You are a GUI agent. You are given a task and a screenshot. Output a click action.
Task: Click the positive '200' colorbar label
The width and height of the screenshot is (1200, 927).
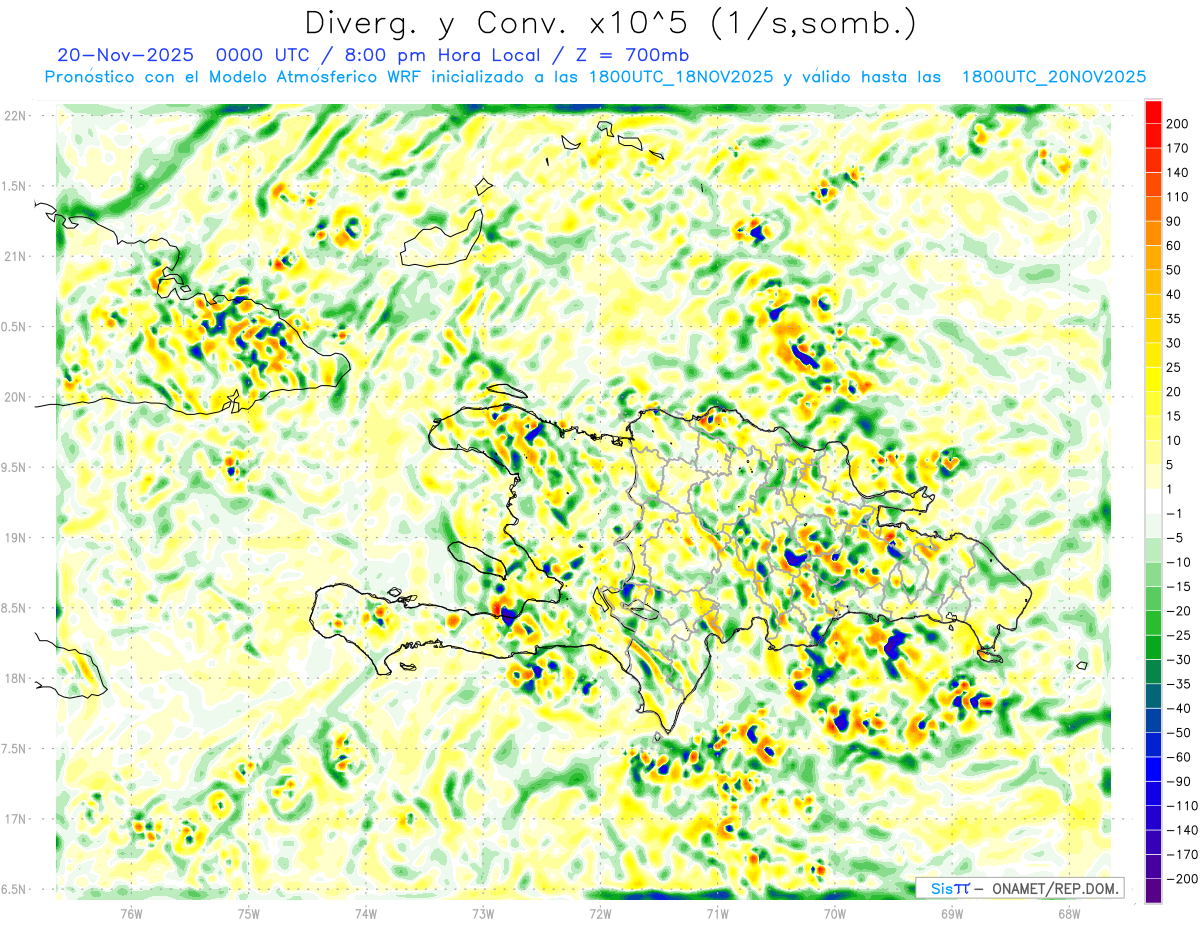pos(1177,124)
